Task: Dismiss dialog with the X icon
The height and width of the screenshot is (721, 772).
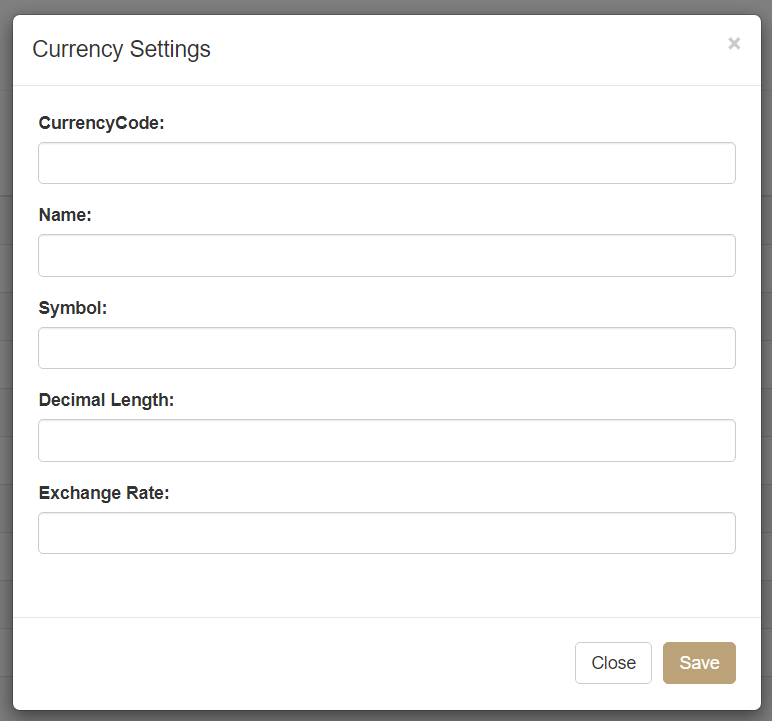Action: pyautogui.click(x=734, y=43)
